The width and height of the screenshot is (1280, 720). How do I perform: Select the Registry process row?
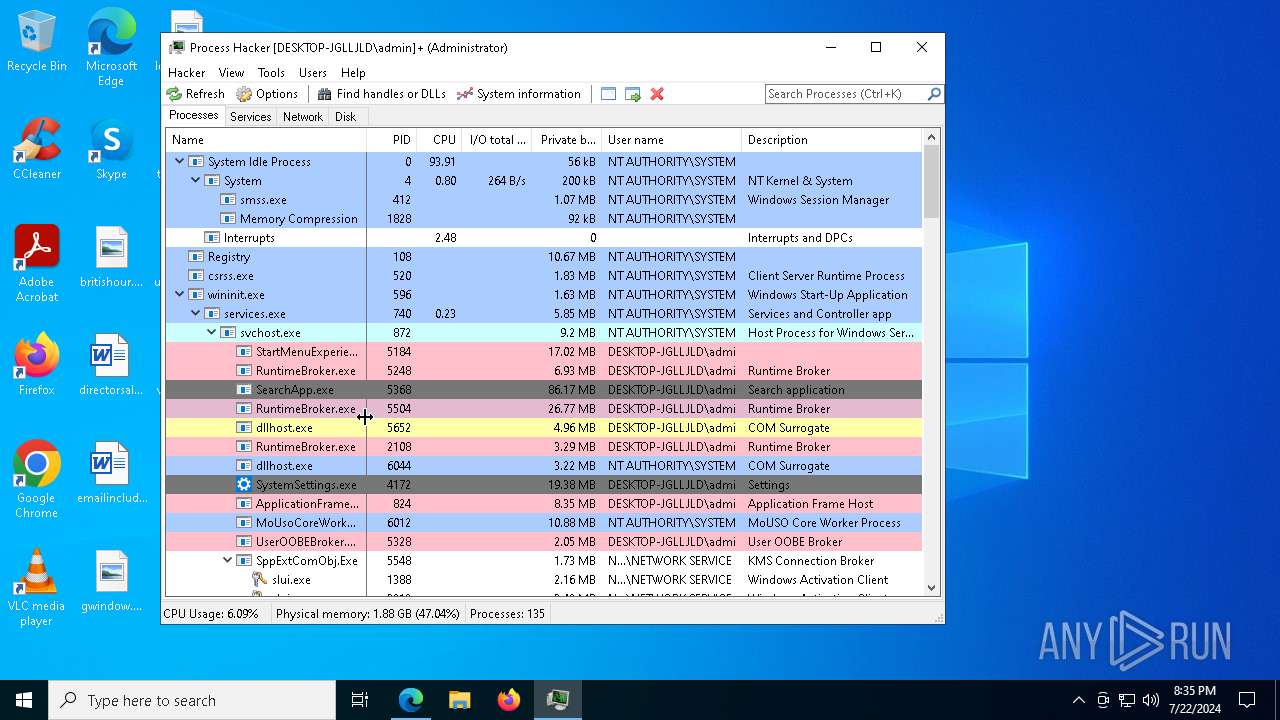pyautogui.click(x=544, y=256)
